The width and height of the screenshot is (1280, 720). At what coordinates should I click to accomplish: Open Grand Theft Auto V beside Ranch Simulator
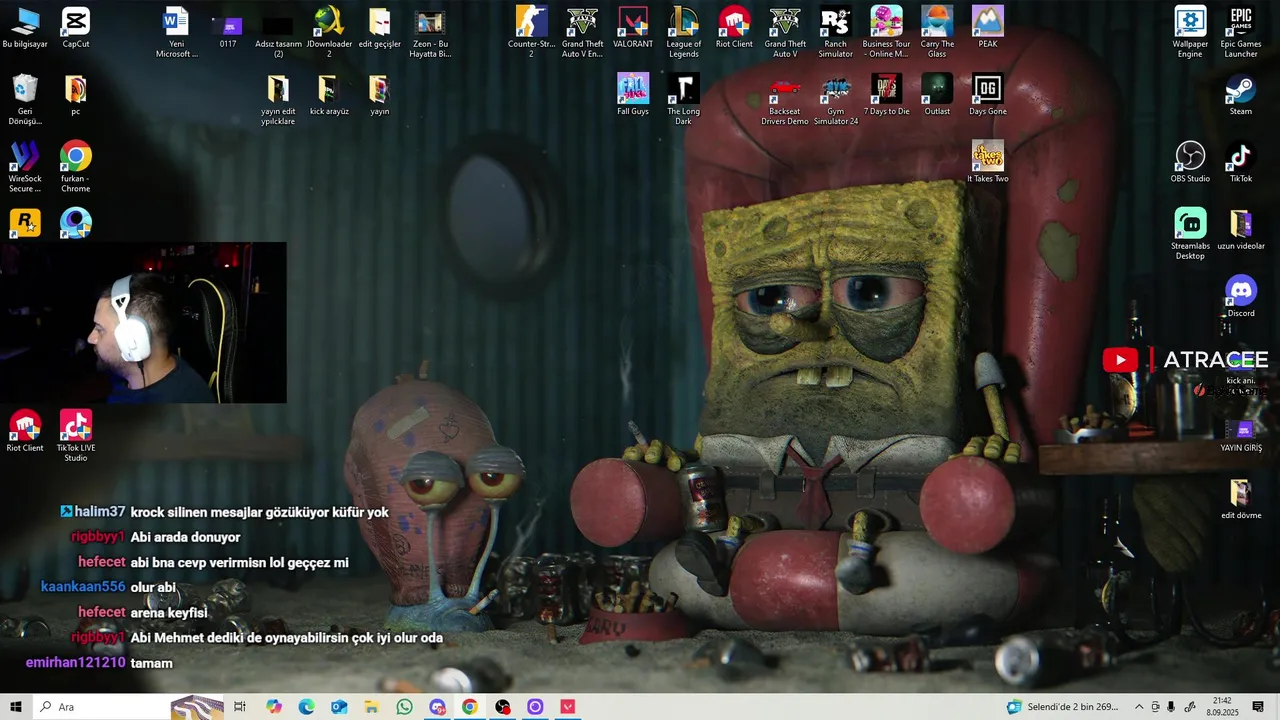[785, 33]
